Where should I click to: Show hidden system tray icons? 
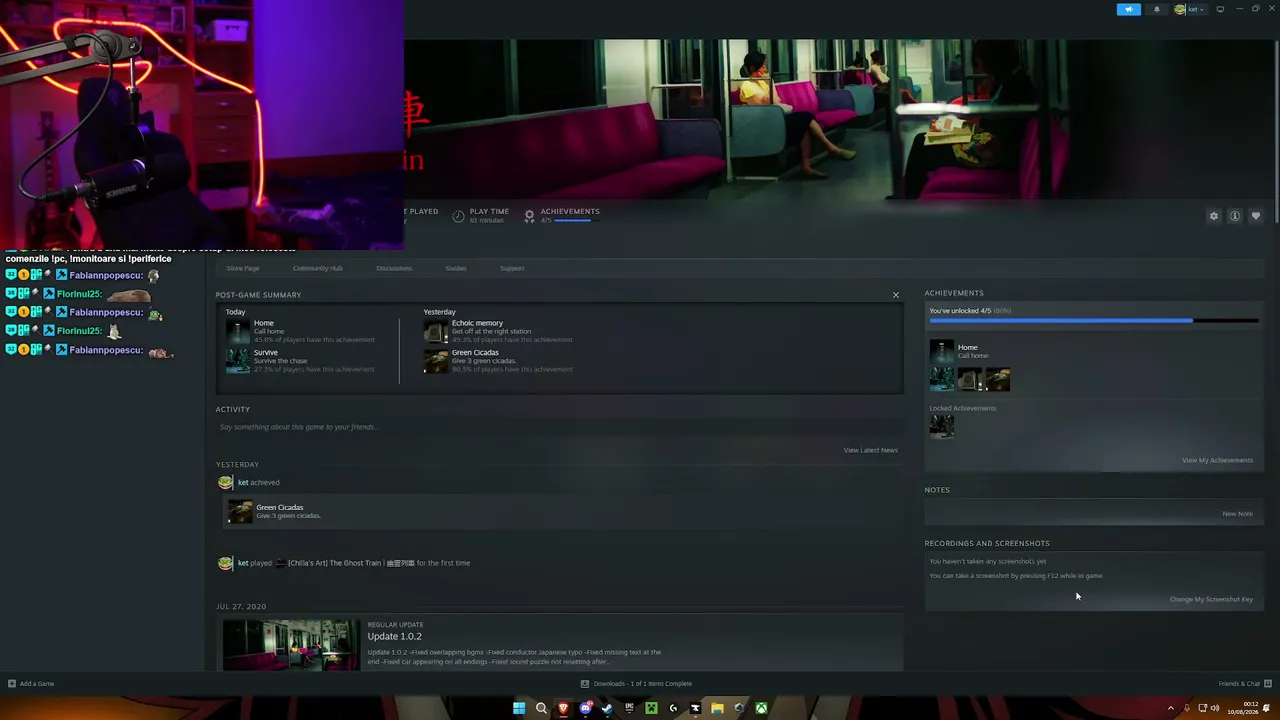tap(1171, 708)
